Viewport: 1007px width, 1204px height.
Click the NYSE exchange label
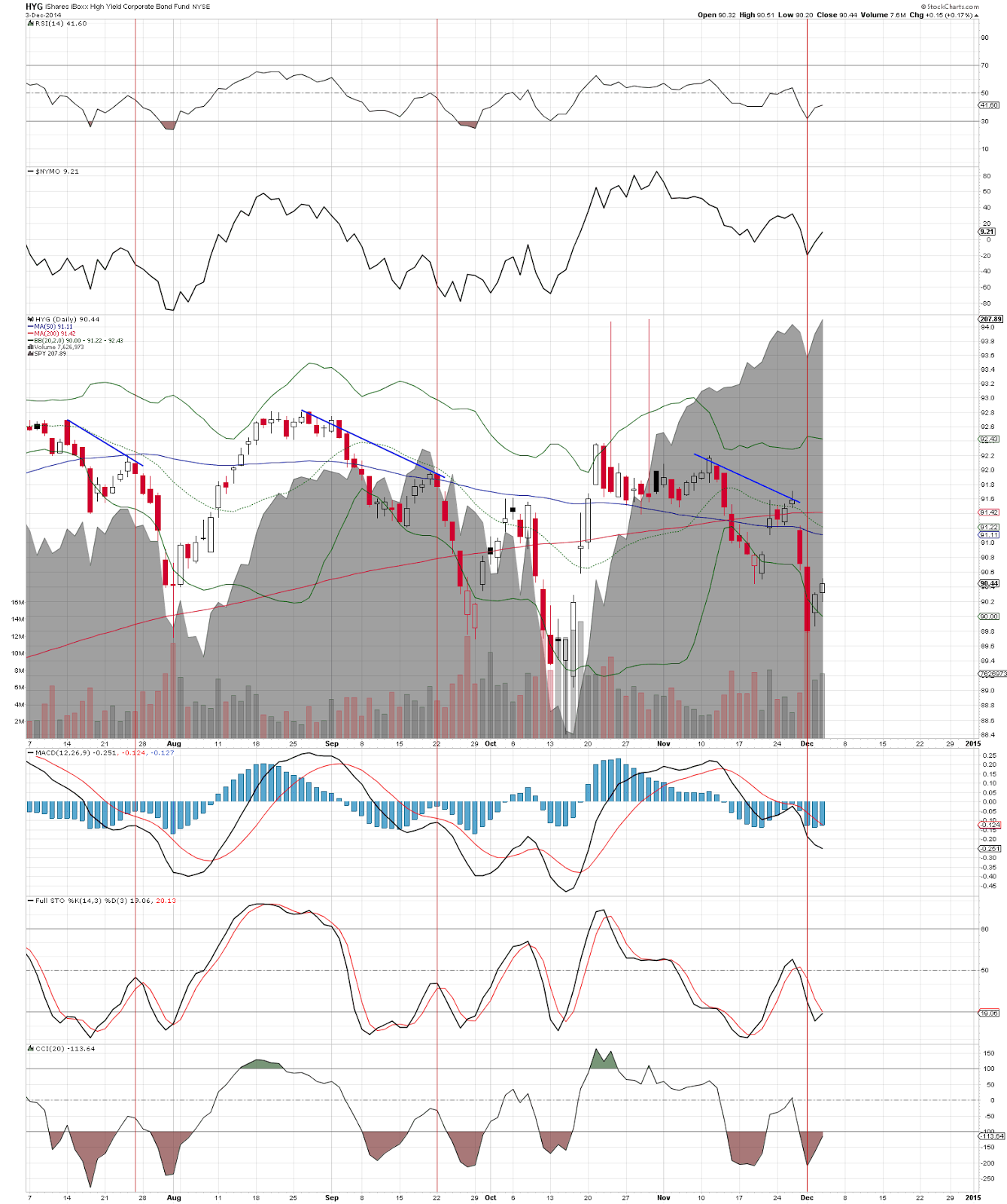coord(202,8)
